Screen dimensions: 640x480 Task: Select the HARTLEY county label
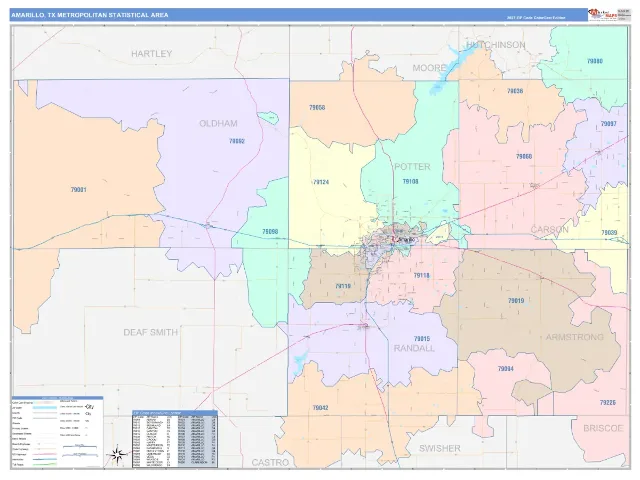151,53
